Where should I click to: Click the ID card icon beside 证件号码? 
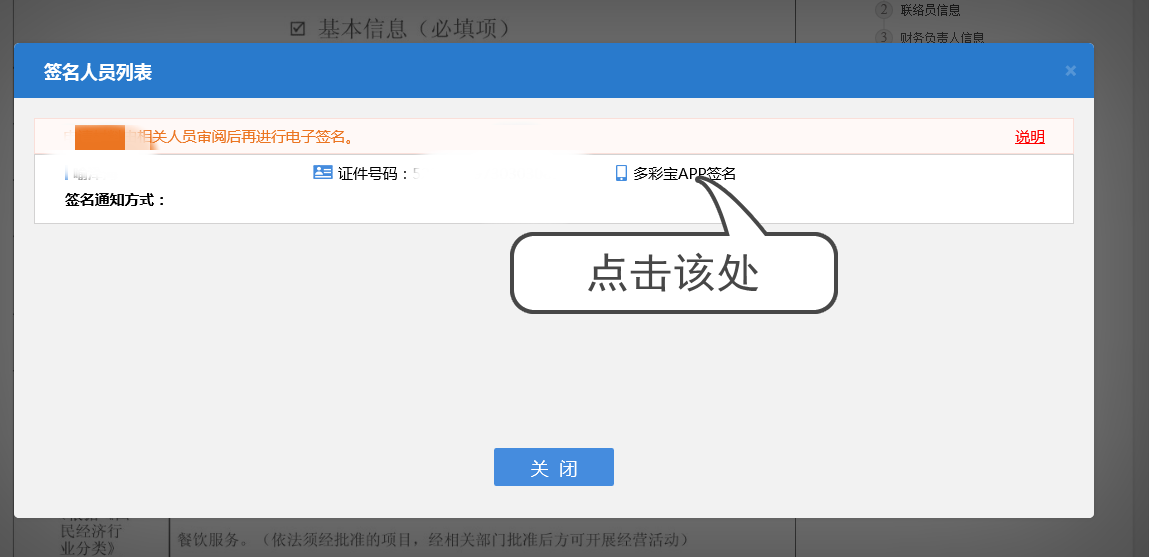323,172
